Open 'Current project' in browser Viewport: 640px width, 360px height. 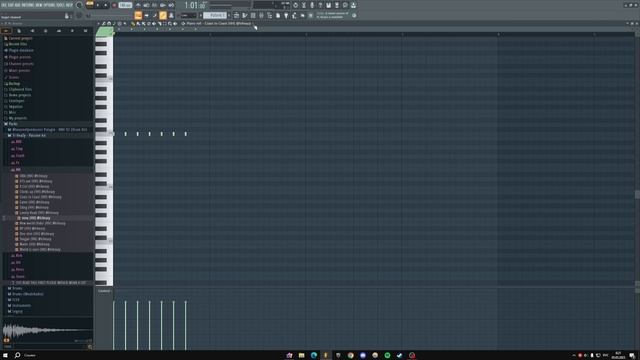pyautogui.click(x=20, y=38)
